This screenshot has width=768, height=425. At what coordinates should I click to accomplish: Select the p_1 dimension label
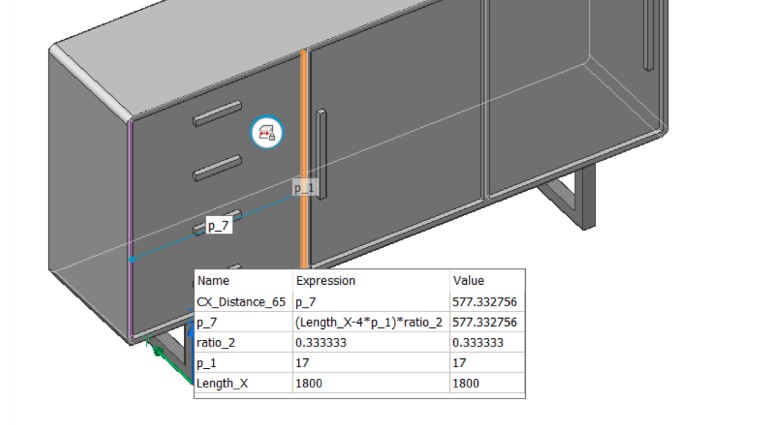pyautogui.click(x=304, y=188)
